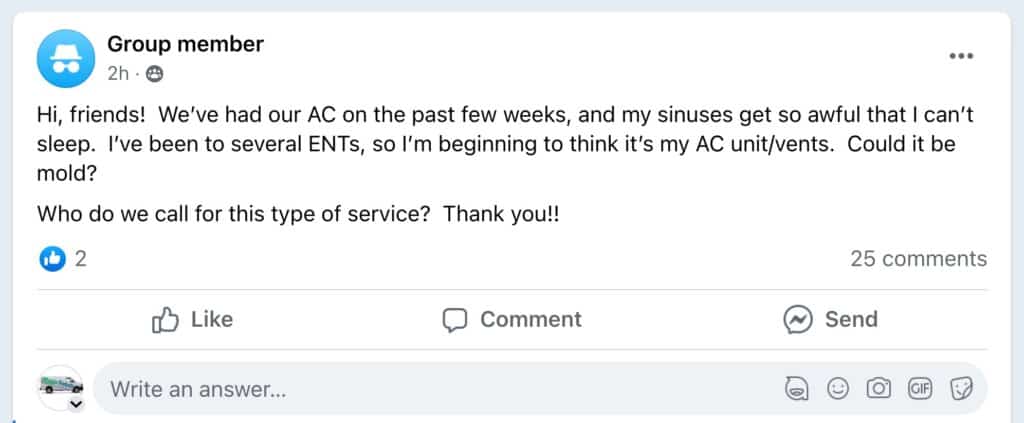Insert an avatar sticker in answer
1024x423 pixels.
(x=797, y=389)
